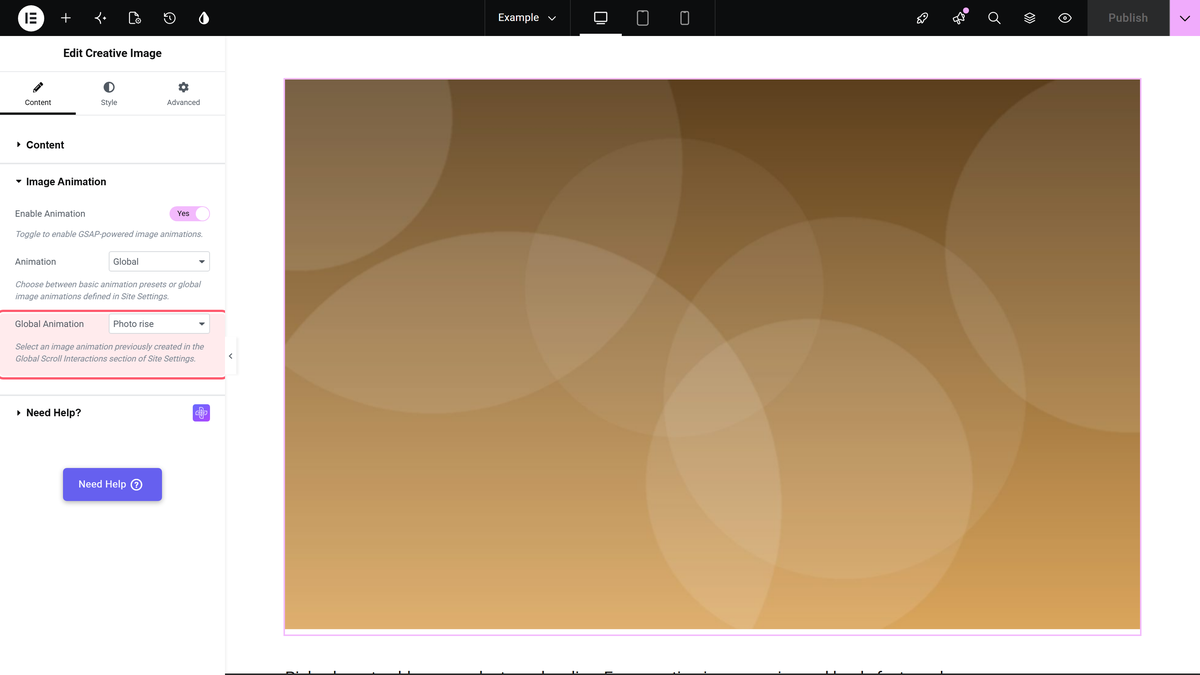1200x675 pixels.
Task: Switch to tablet device view
Action: [643, 18]
